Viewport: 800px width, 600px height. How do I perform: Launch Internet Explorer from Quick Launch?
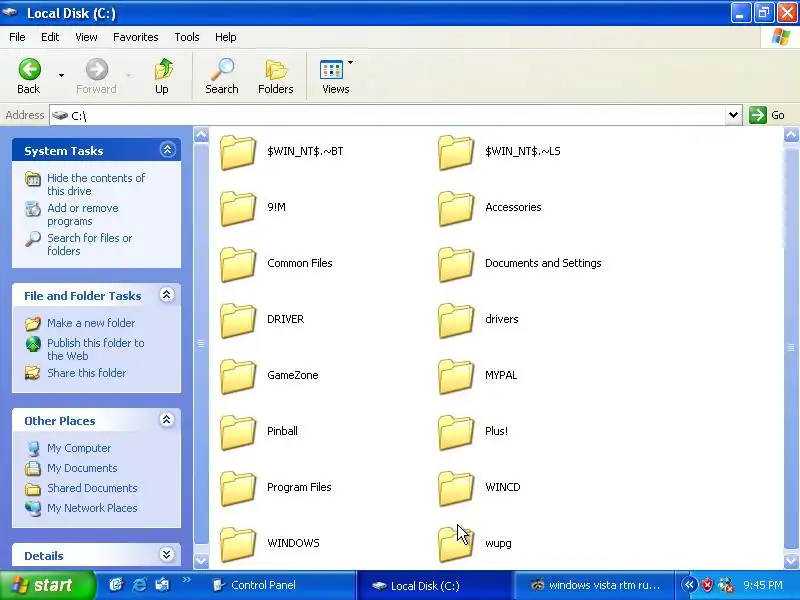(x=139, y=585)
